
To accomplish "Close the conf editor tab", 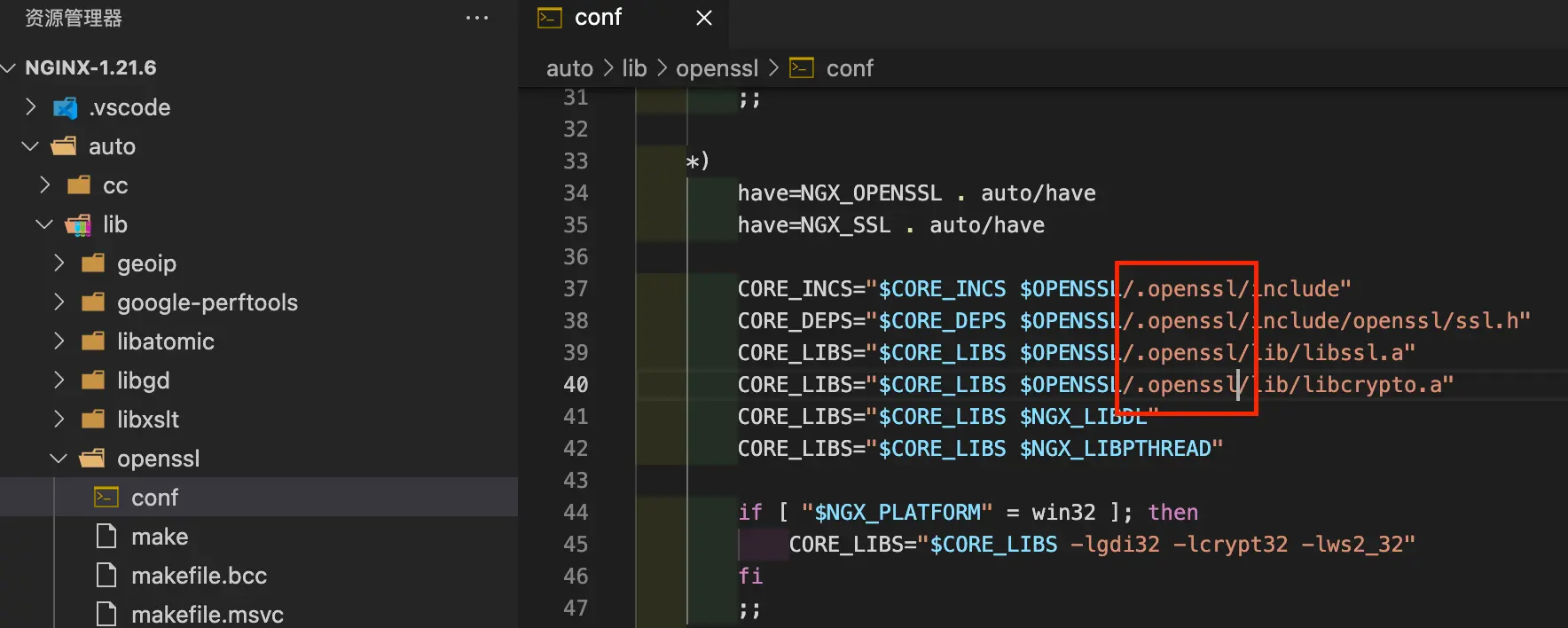I will coord(704,18).
